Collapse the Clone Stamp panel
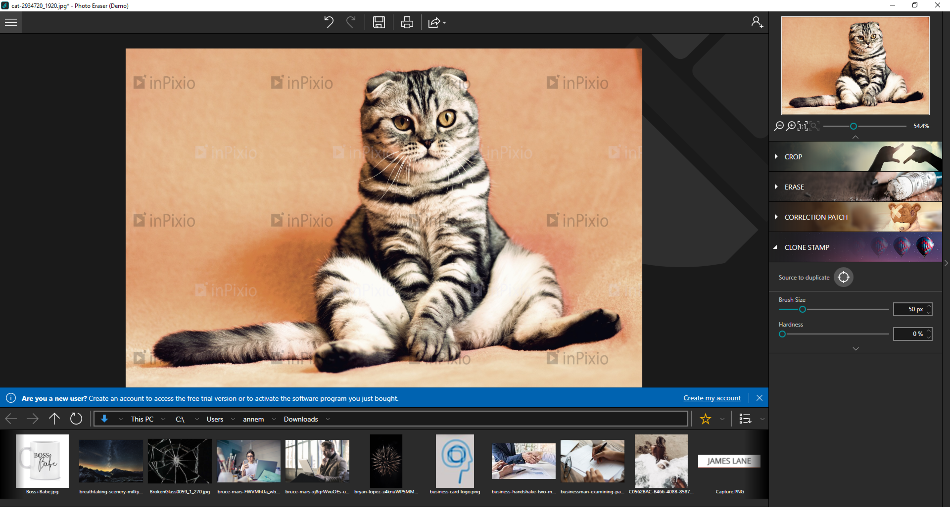The height and width of the screenshot is (507, 950). 855,247
